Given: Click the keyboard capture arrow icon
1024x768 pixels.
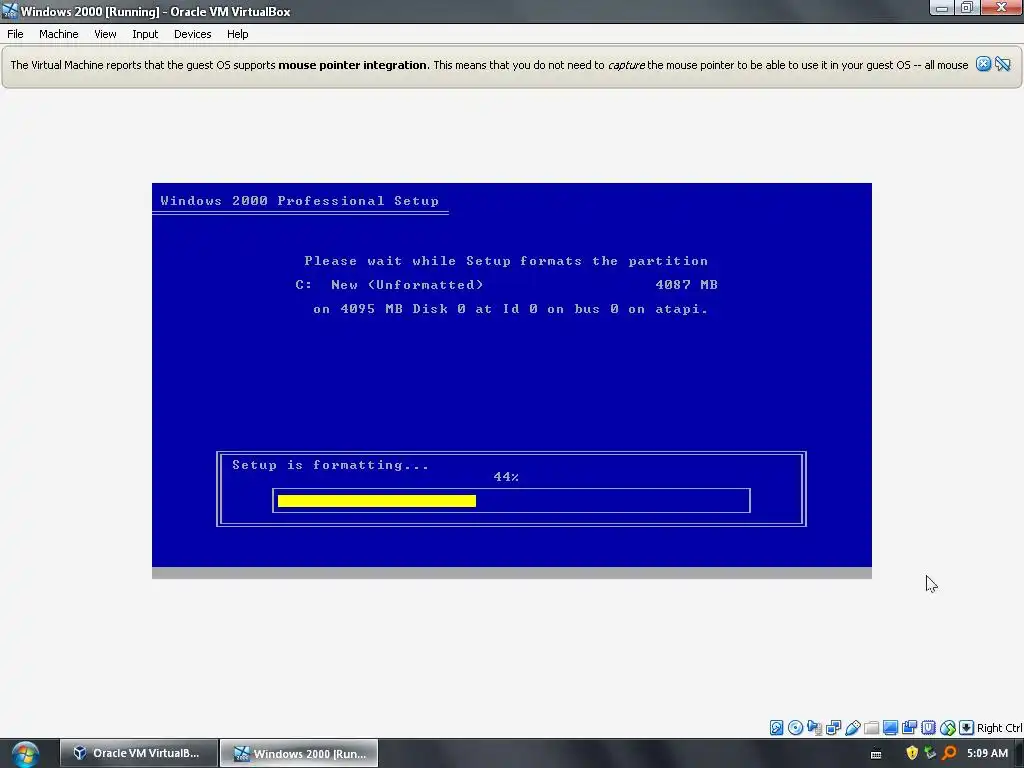Looking at the screenshot, I should (x=967, y=728).
